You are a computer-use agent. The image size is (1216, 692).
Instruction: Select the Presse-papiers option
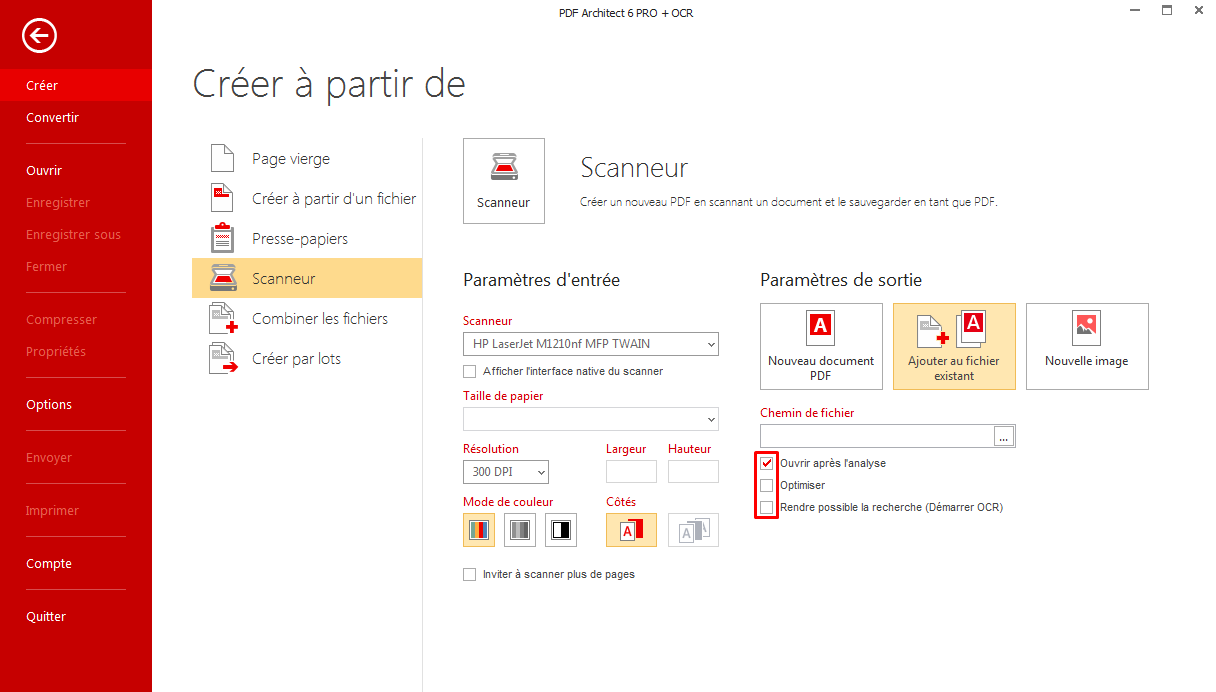click(307, 238)
